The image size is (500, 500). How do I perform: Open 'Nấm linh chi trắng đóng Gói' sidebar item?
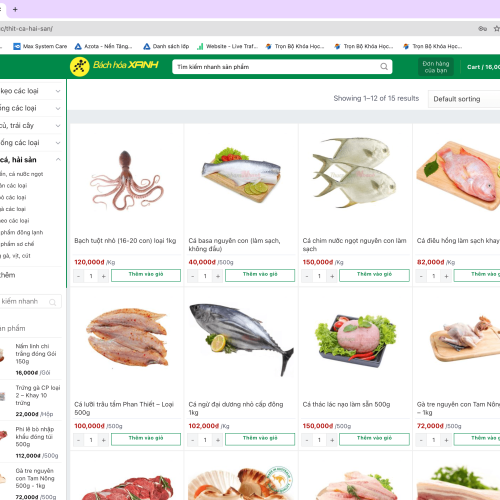[x=36, y=354]
